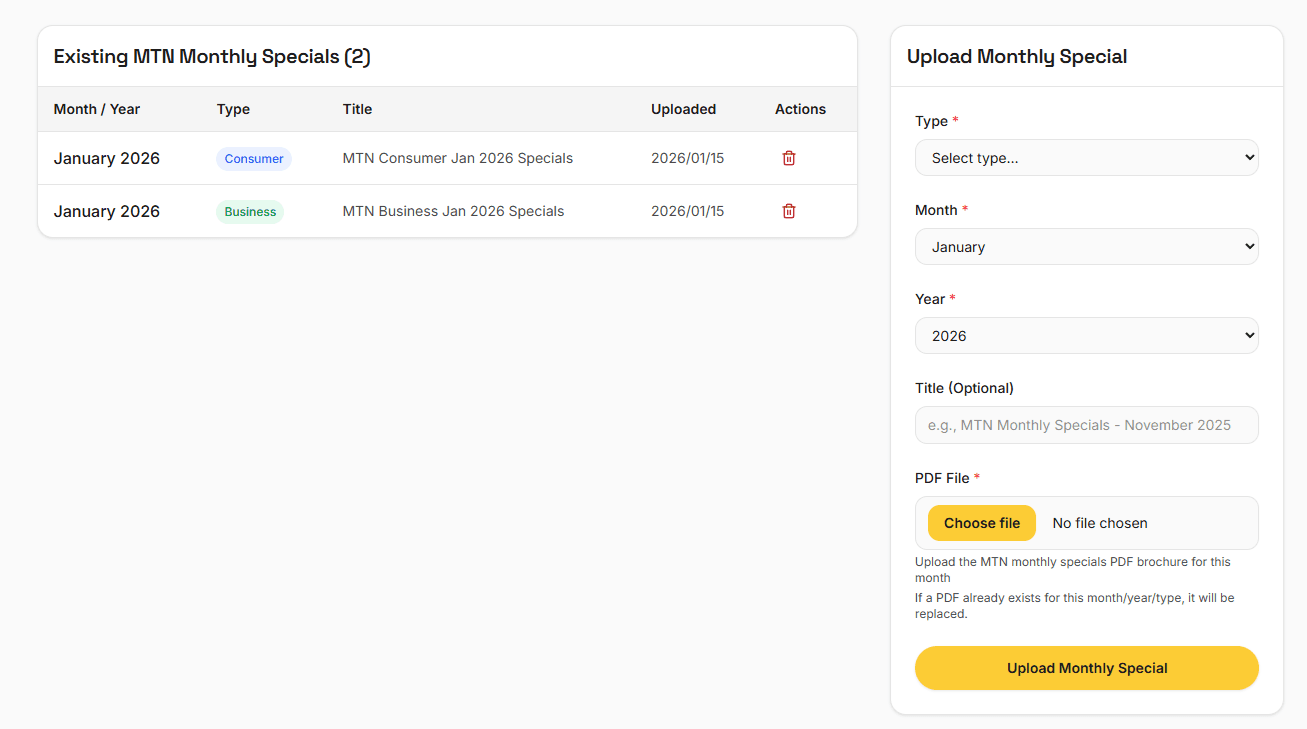1307x729 pixels.
Task: Expand the Month dropdown showing January
Action: [x=1086, y=247]
